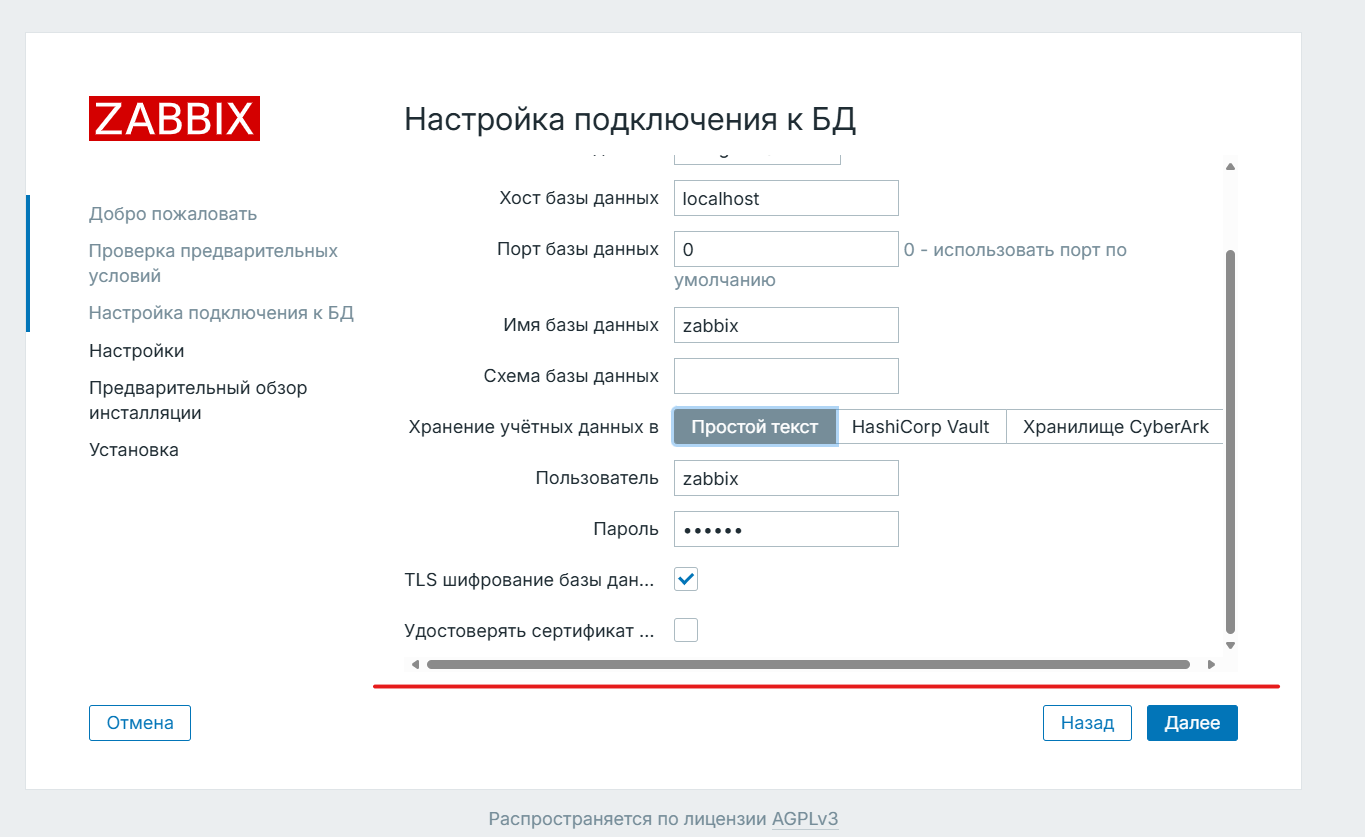Click the ZABBIX logo
This screenshot has width=1365, height=837.
tap(174, 119)
